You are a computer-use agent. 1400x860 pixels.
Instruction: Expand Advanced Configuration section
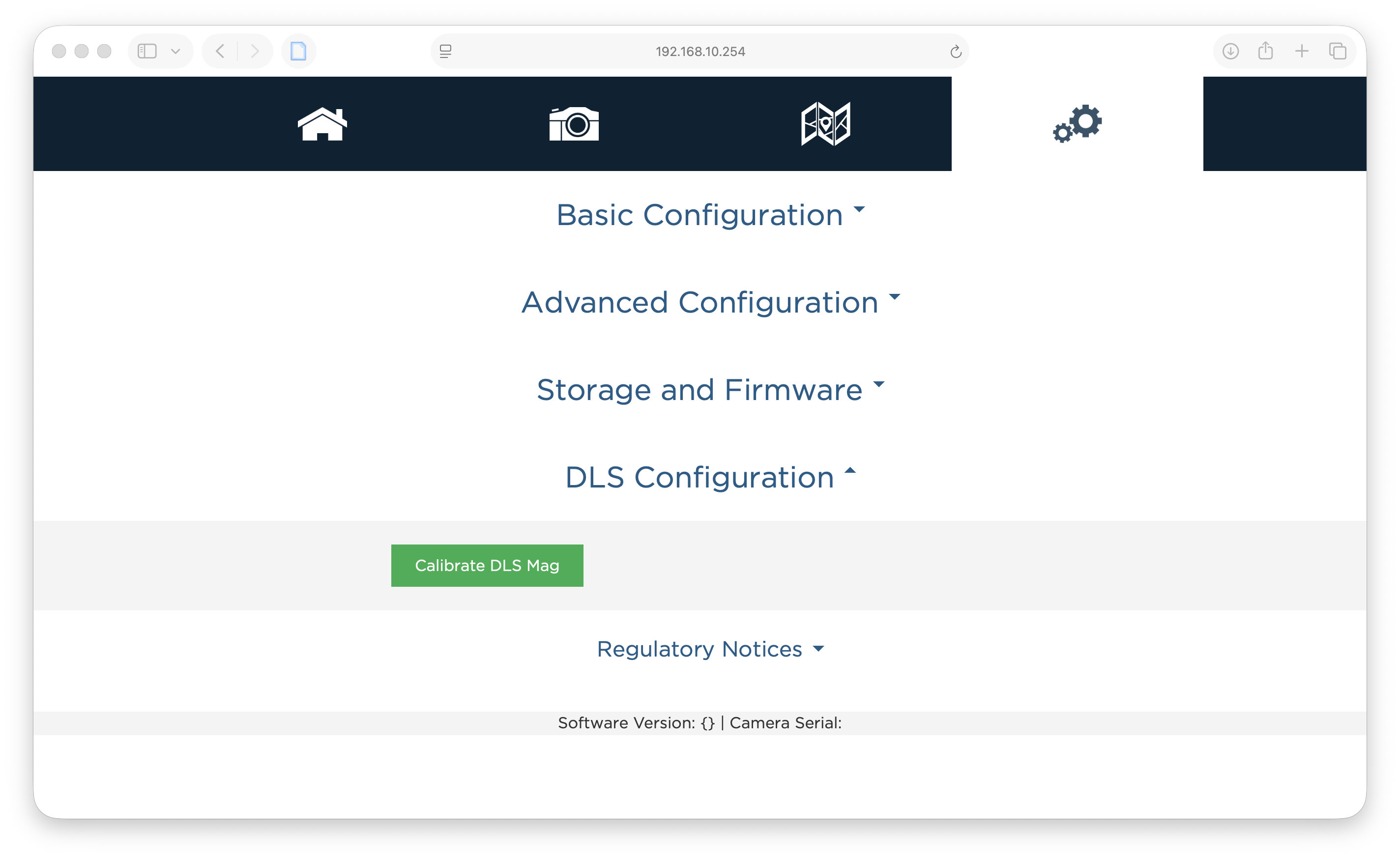710,302
